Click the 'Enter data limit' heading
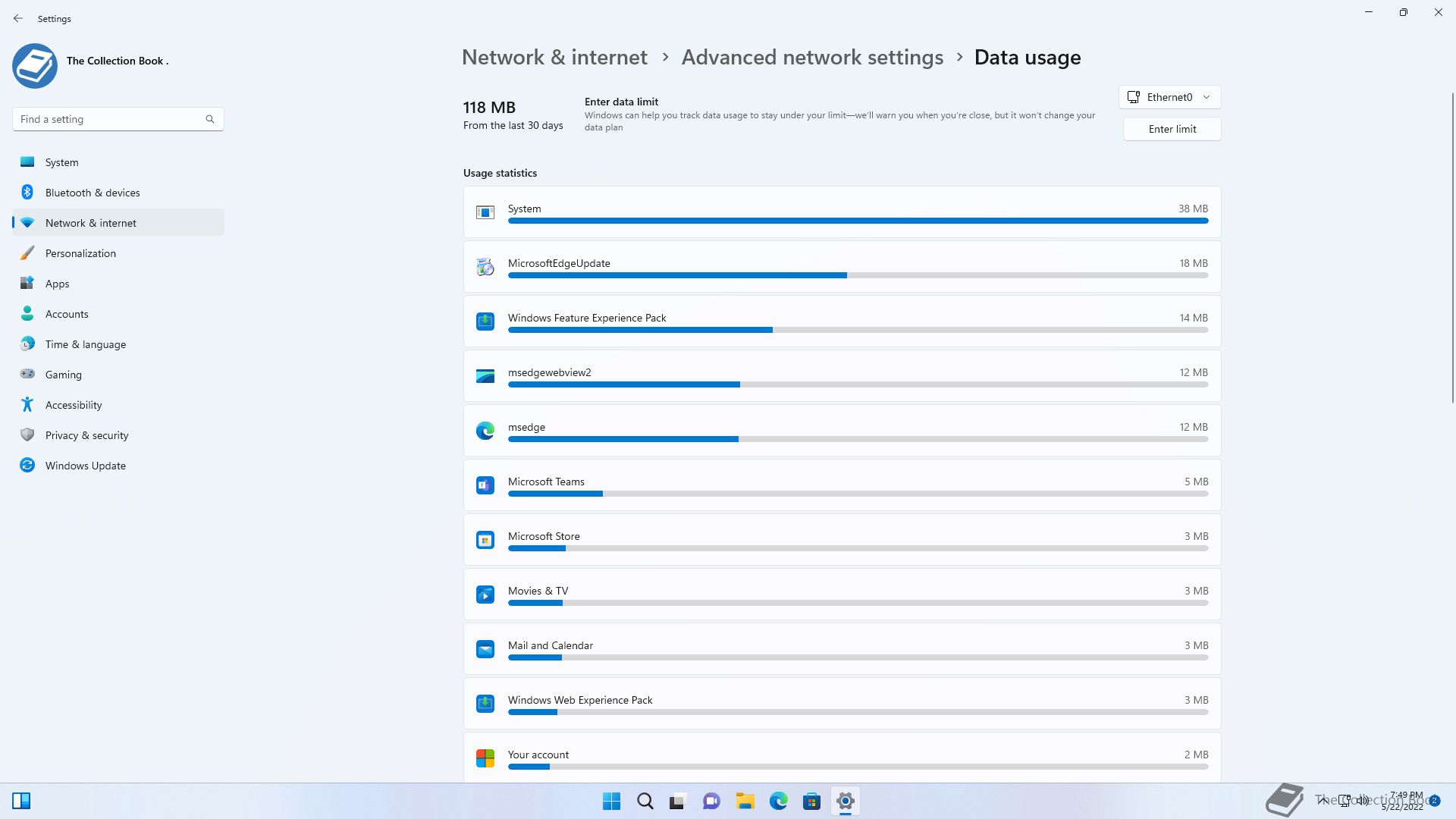 point(621,102)
